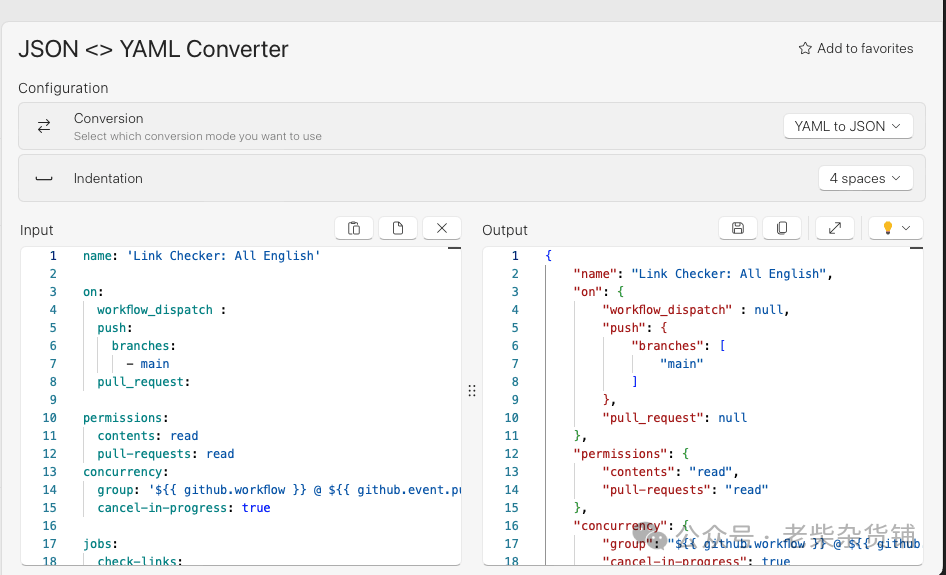Click '- main' line in the Input editor

pyautogui.click(x=148, y=364)
